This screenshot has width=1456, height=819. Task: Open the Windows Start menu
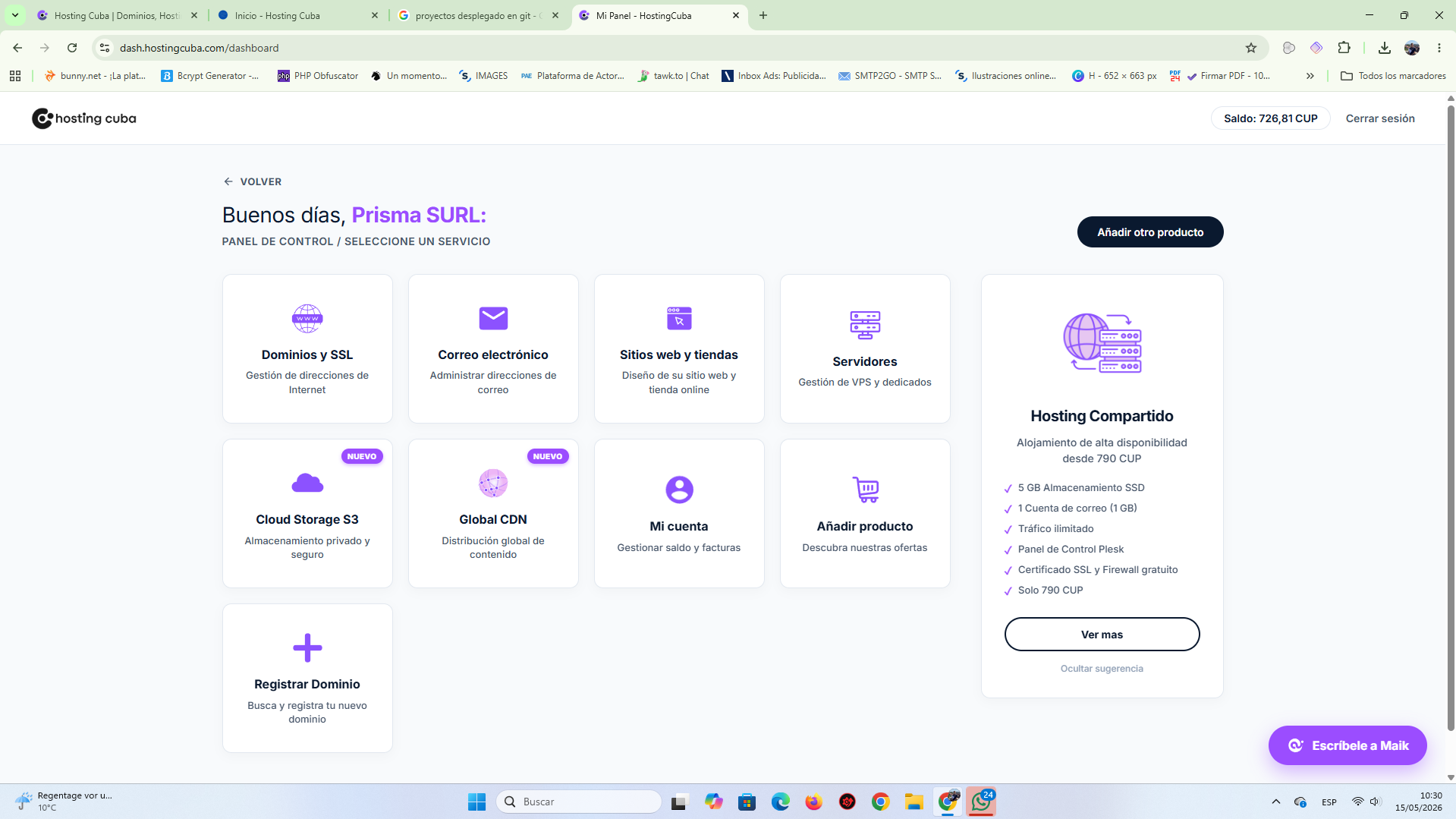coord(476,802)
